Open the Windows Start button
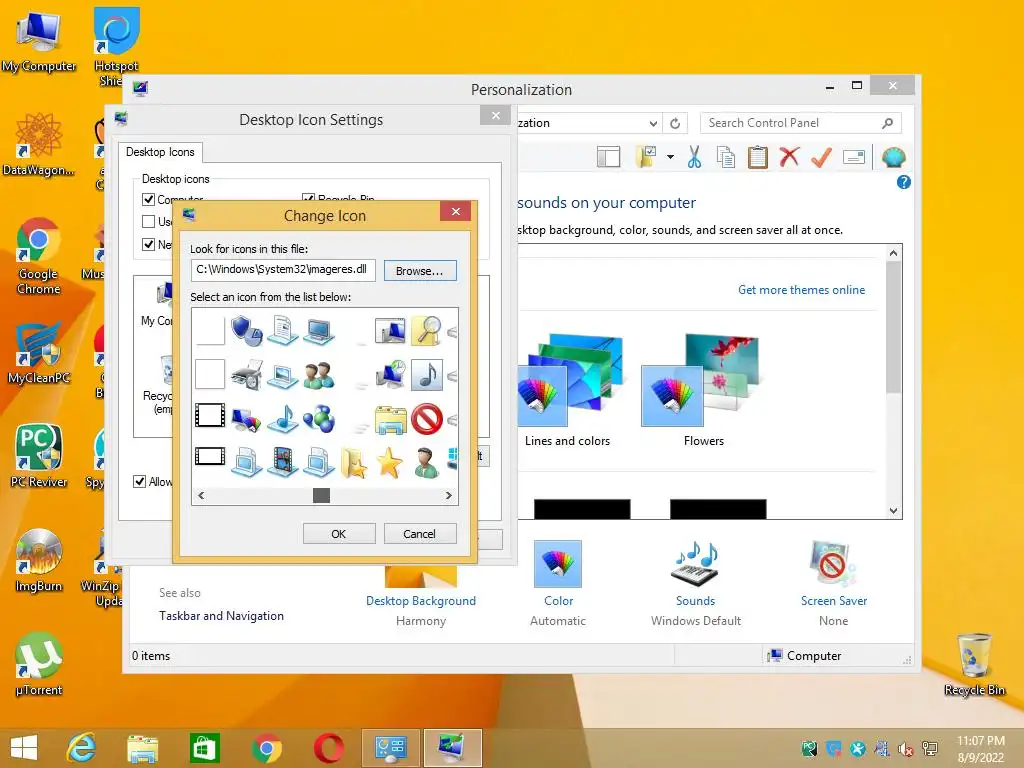This screenshot has height=768, width=1024. (x=24, y=748)
